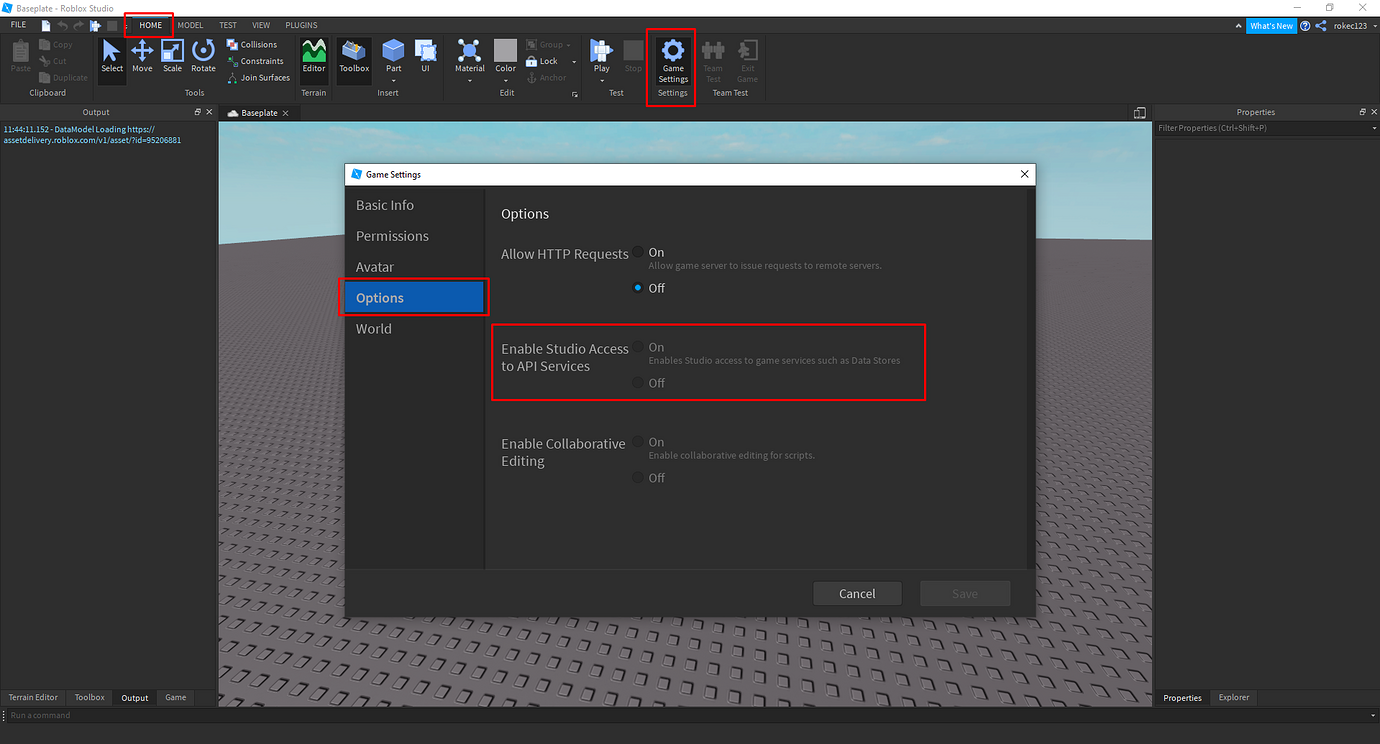Image resolution: width=1380 pixels, height=744 pixels.
Task: Activate the Rotate tool
Action: (203, 58)
